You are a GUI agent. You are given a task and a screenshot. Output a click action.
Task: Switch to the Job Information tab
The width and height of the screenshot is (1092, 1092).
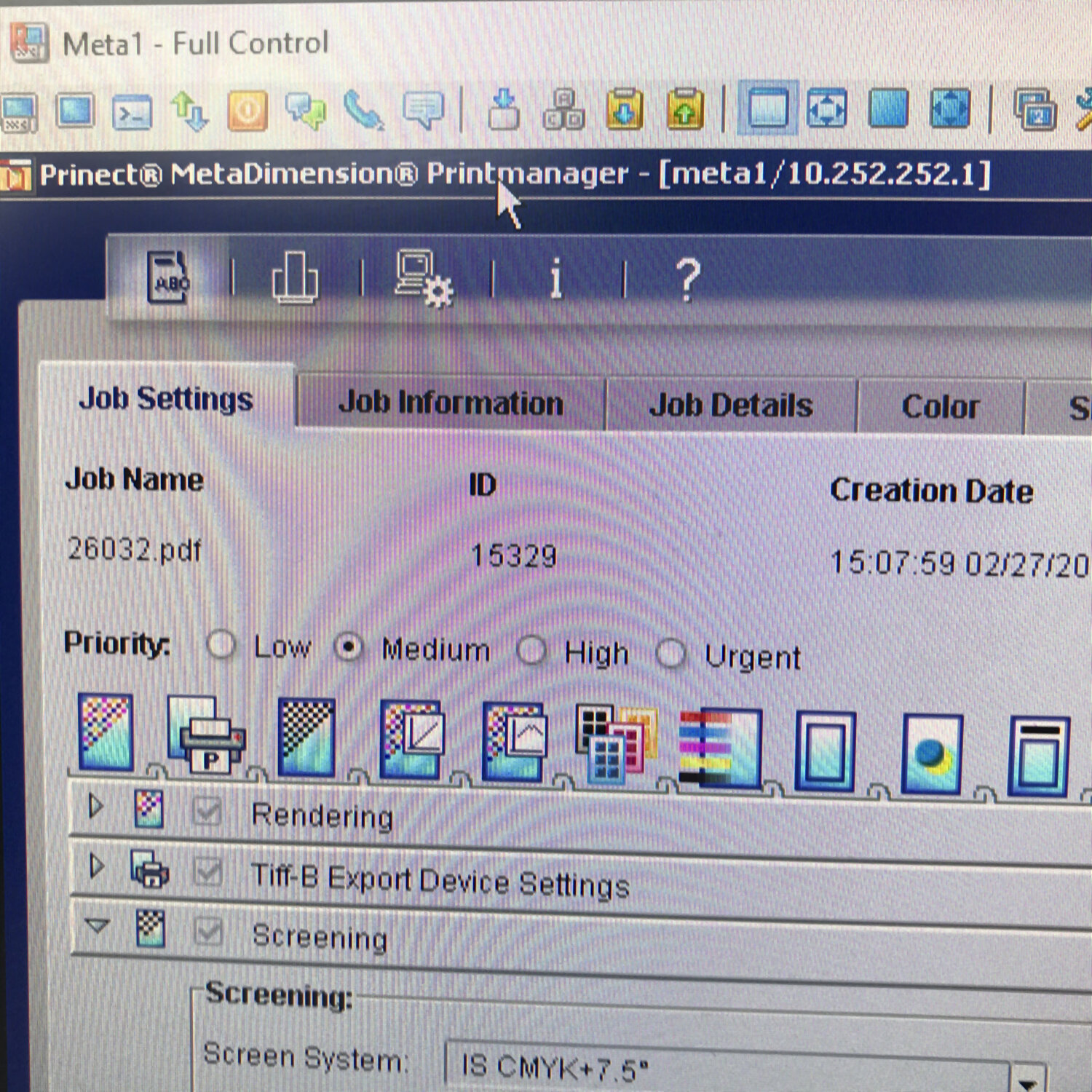click(451, 403)
